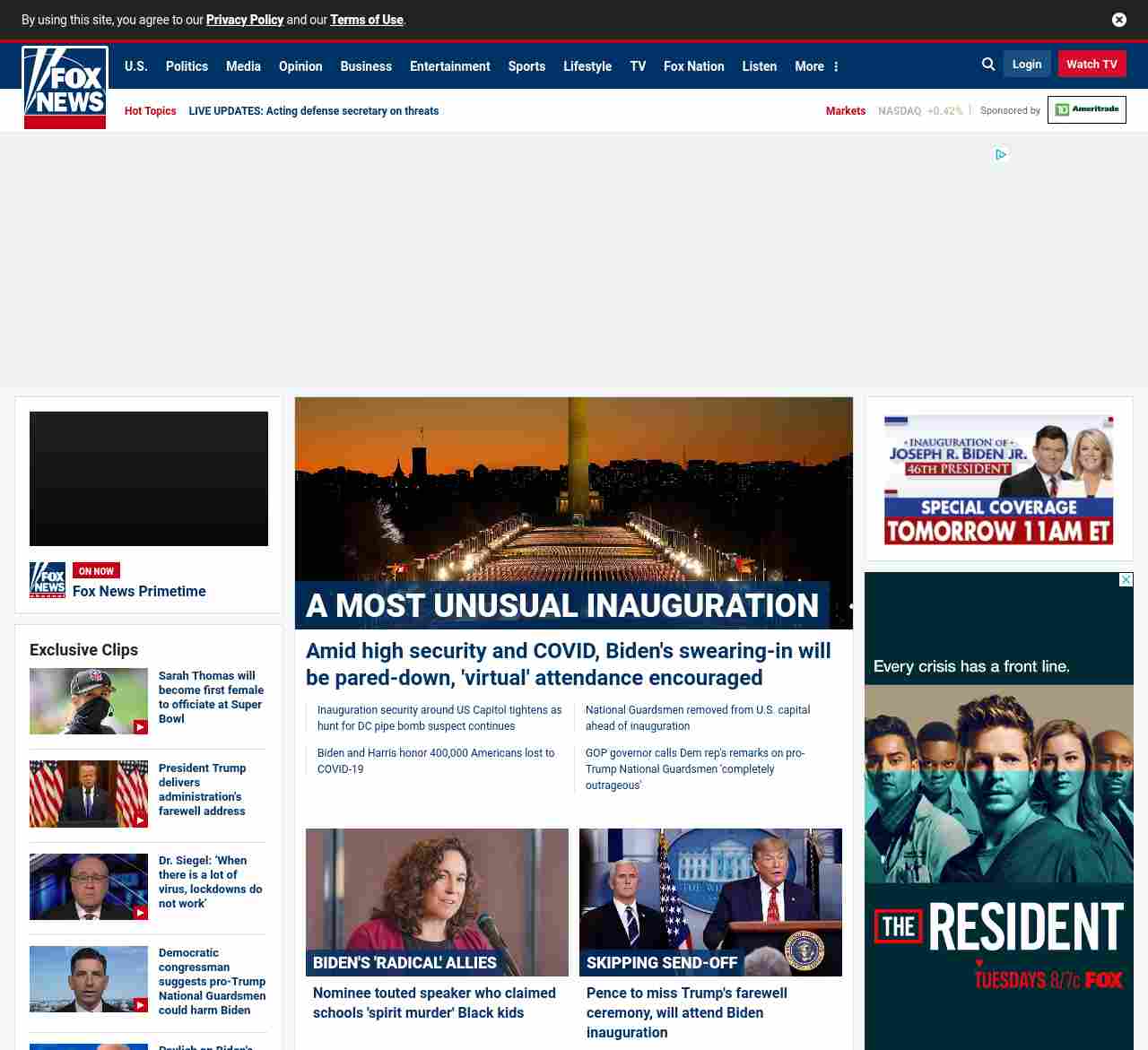Click the Skipping Send-Off image
This screenshot has height=1050, width=1148.
(x=710, y=902)
